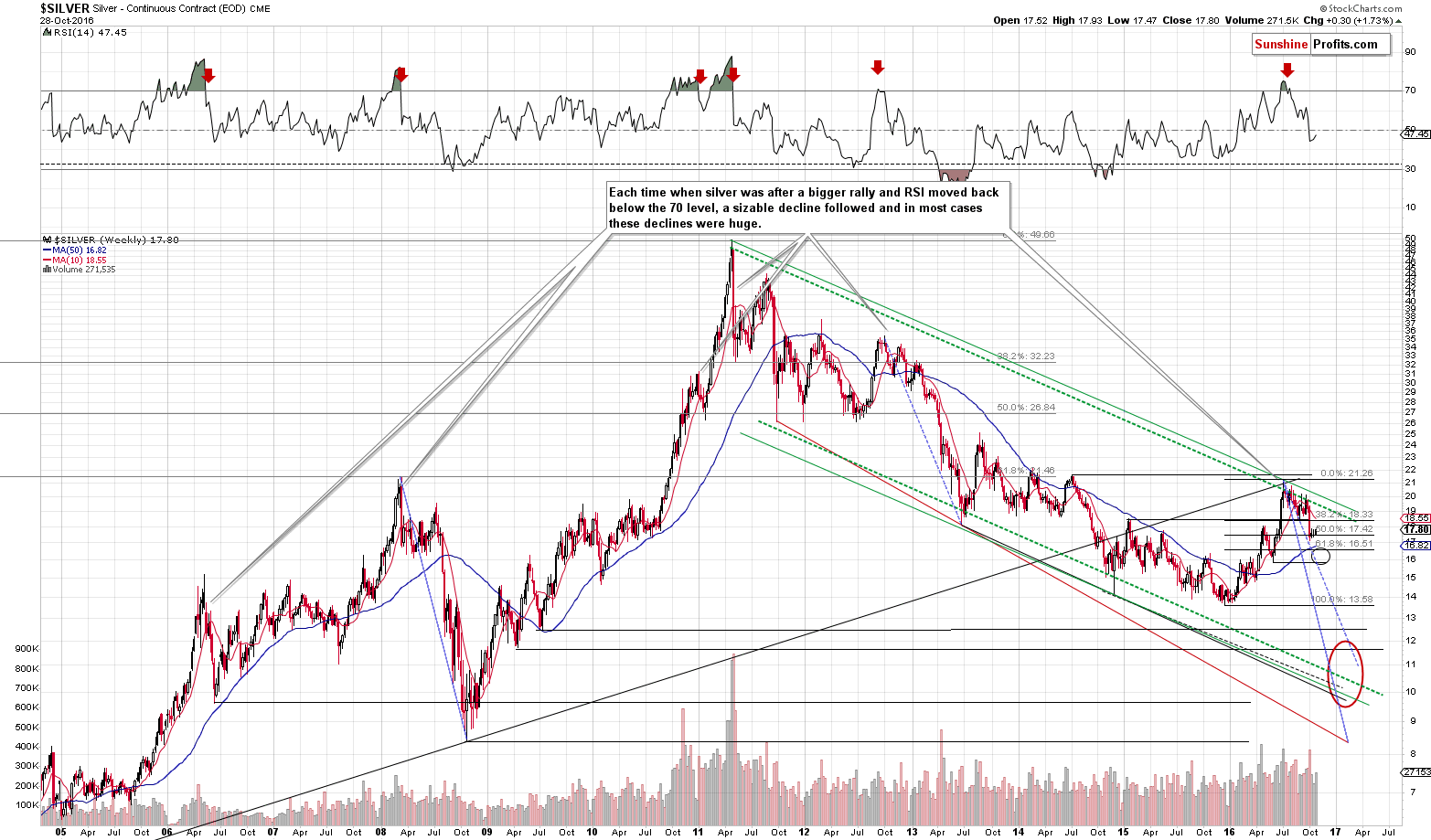Screen dimensions: 1431x840
Task: Click the 'RSI(14) 47.45' legend text
Action: pyautogui.click(x=90, y=32)
